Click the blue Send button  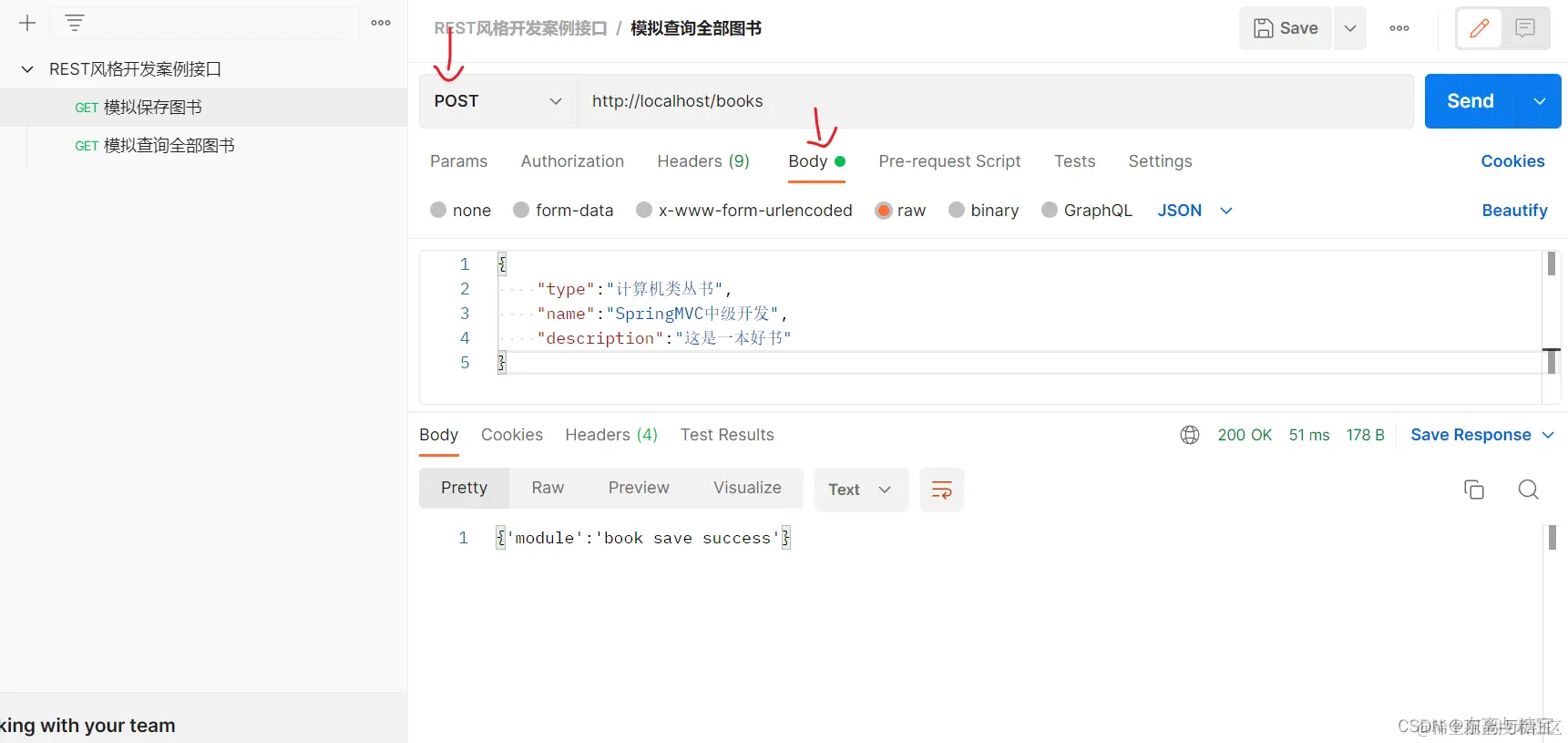(x=1471, y=101)
